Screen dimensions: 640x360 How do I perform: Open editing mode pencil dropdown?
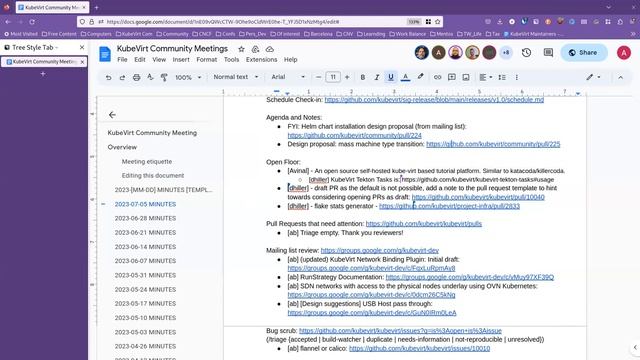pos(593,77)
